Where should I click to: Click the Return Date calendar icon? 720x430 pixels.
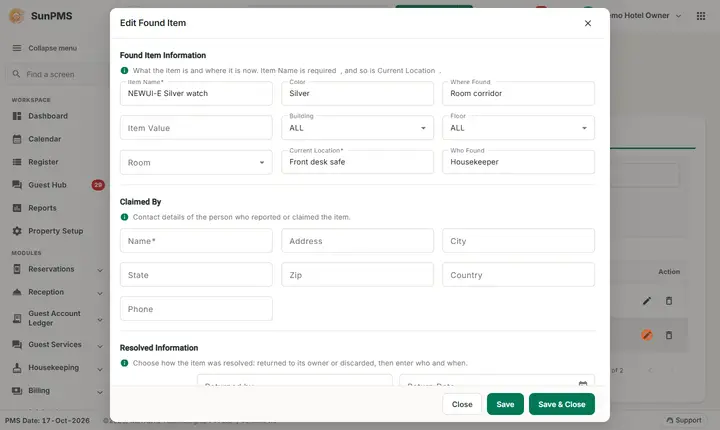(583, 384)
